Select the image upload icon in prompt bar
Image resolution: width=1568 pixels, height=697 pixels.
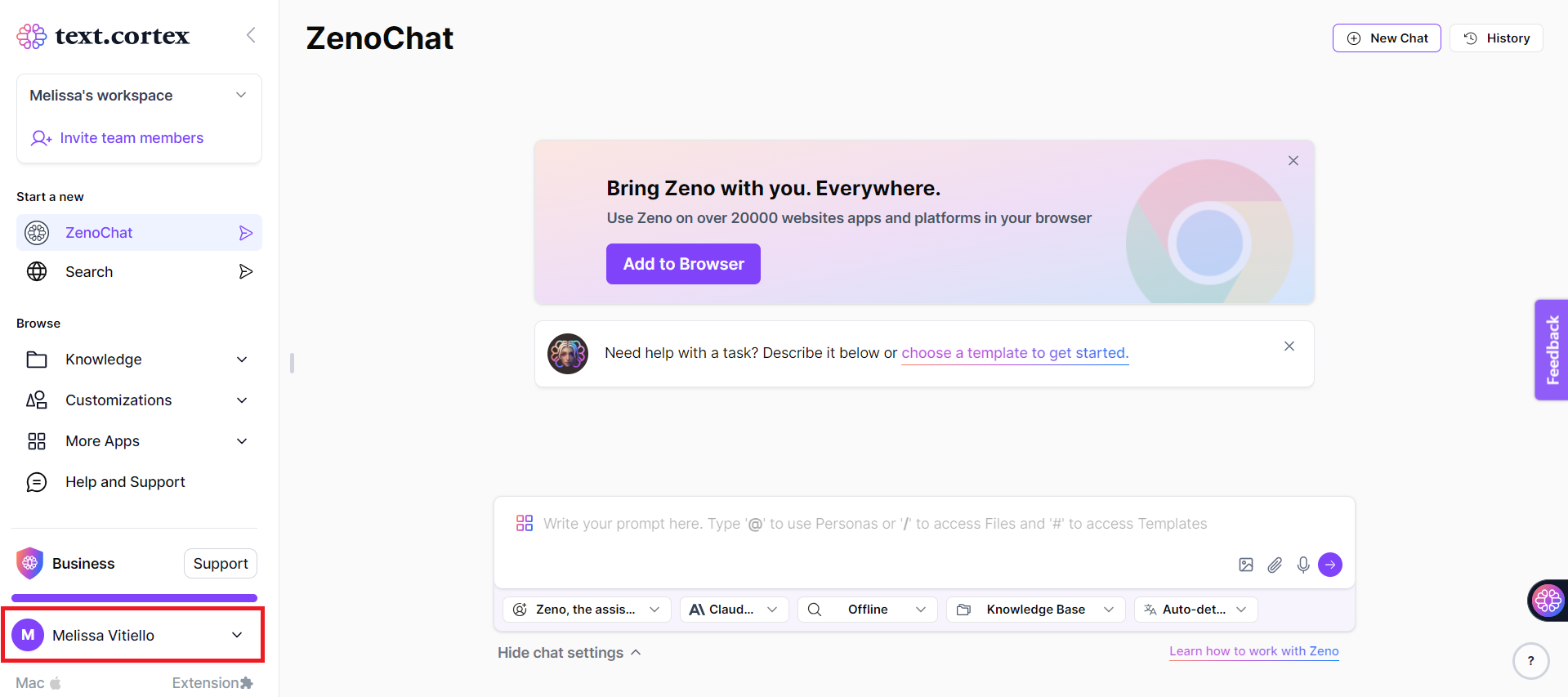point(1245,565)
